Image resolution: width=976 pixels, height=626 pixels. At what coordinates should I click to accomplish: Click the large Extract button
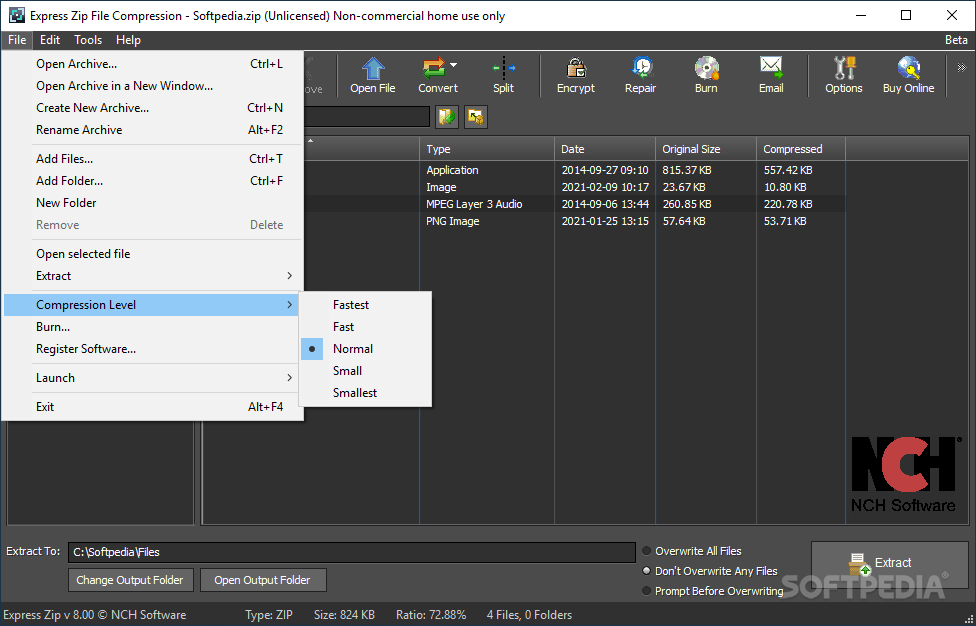pos(889,563)
